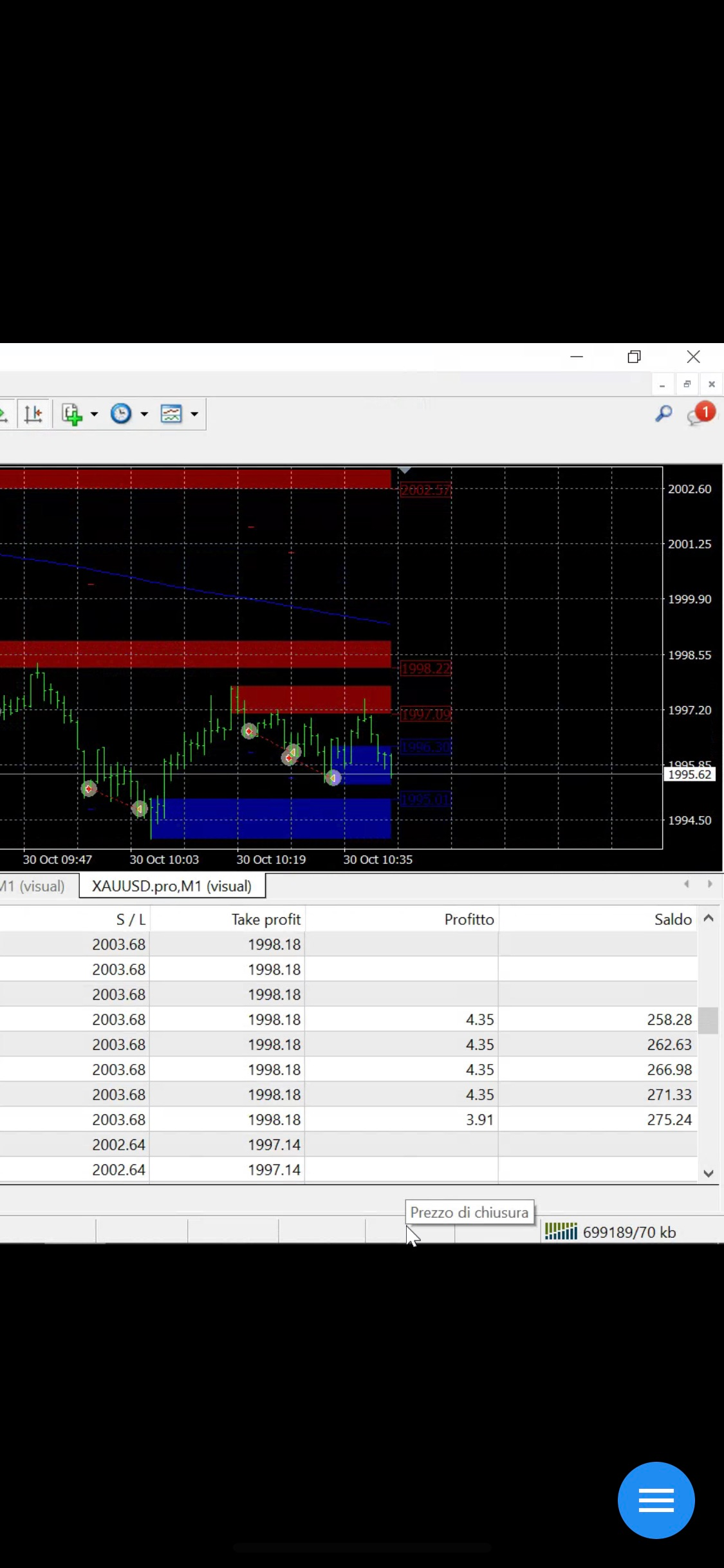Viewport: 724px width, 1568px height.
Task: Click the chart shift triangle marker
Action: tap(404, 471)
